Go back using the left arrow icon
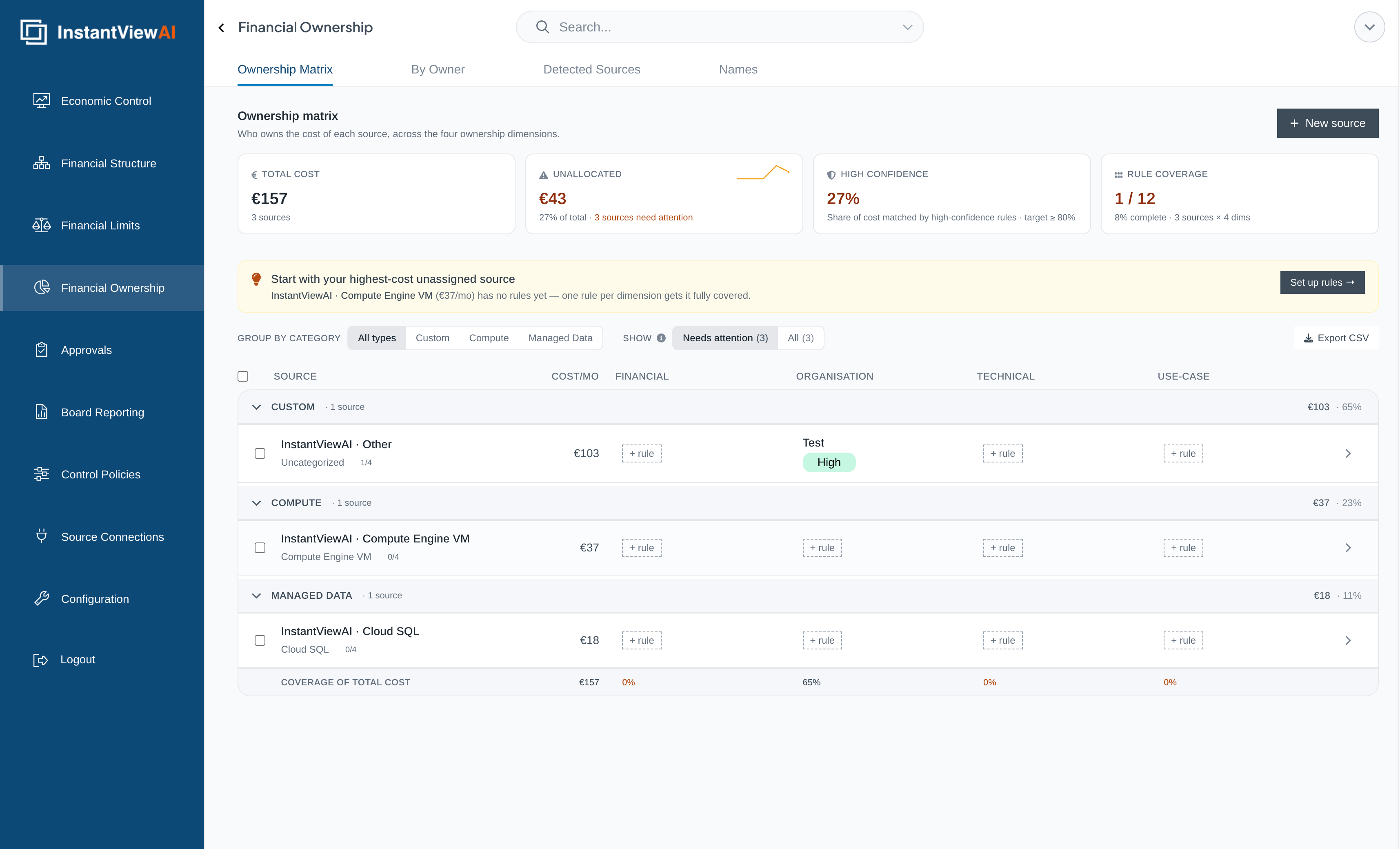The width and height of the screenshot is (1400, 849). (222, 27)
